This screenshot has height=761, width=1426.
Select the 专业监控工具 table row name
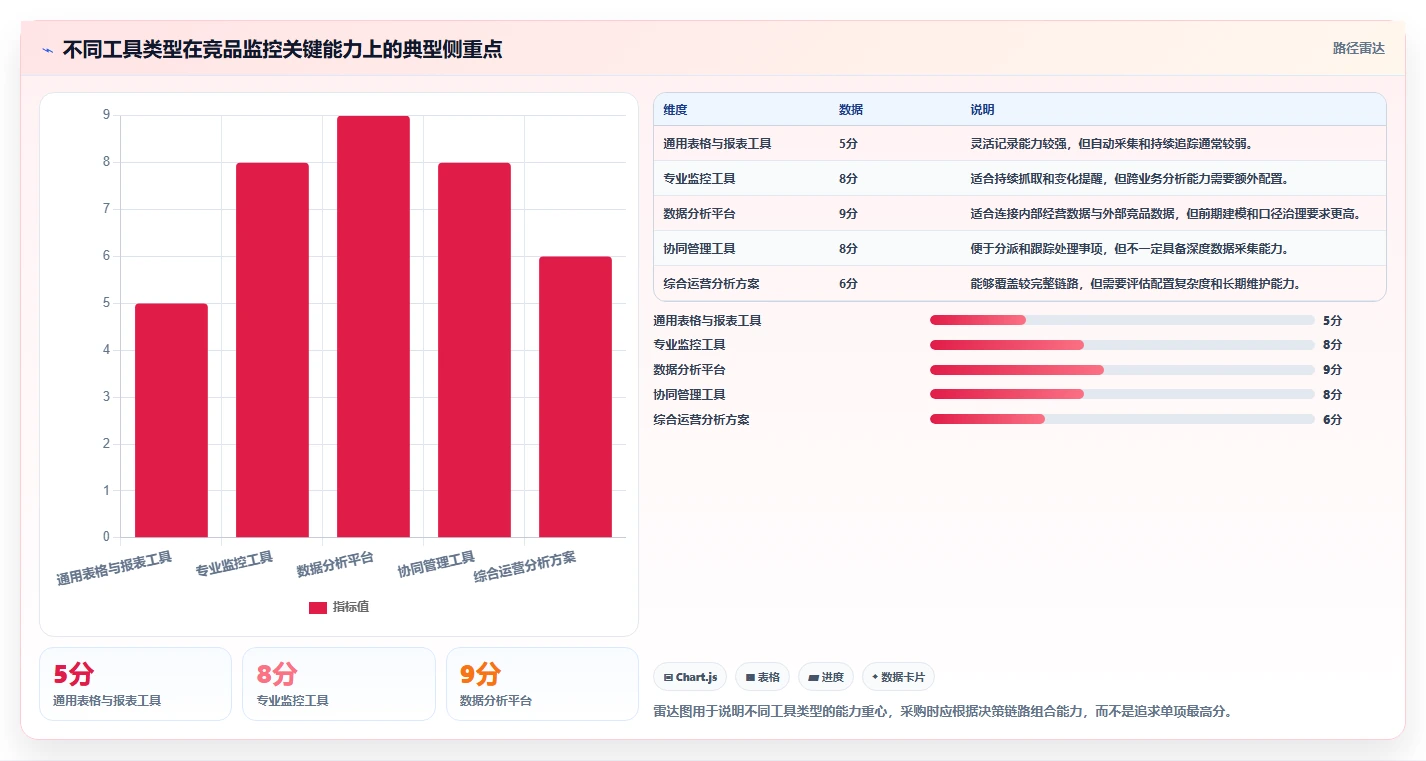(x=699, y=179)
